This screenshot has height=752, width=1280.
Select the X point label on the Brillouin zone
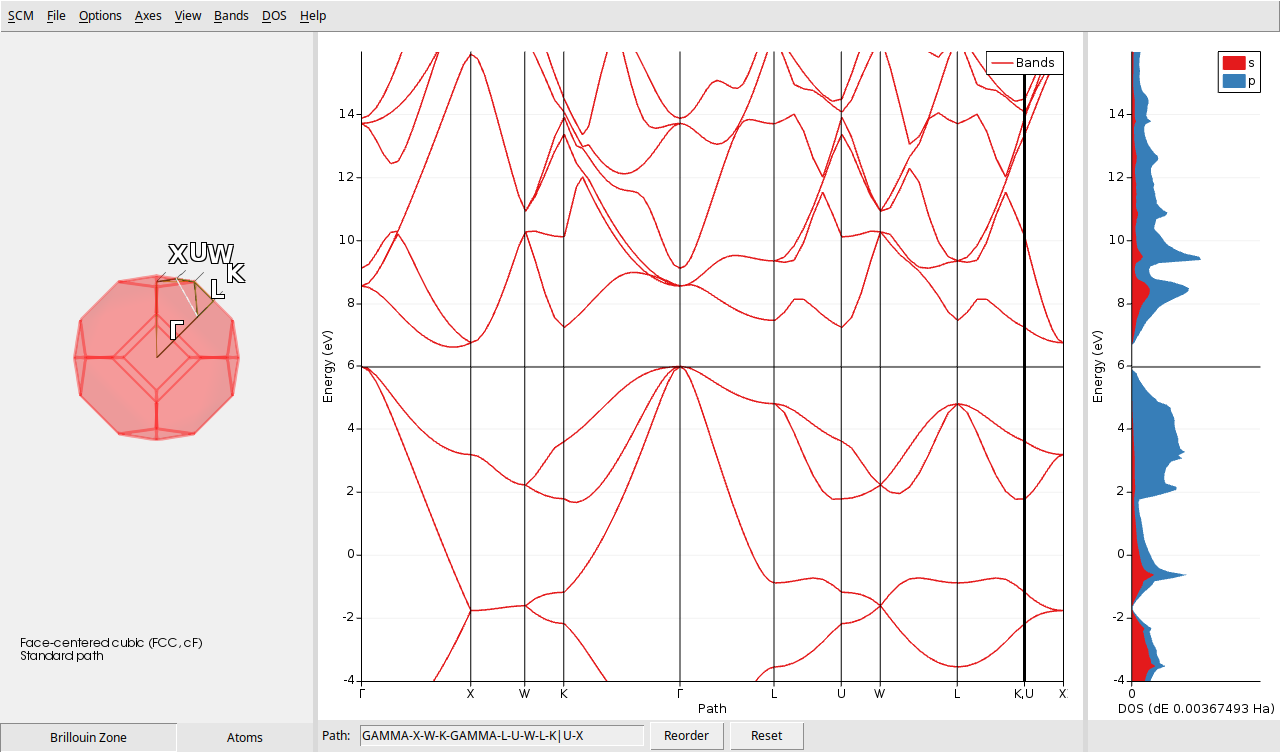(x=176, y=252)
